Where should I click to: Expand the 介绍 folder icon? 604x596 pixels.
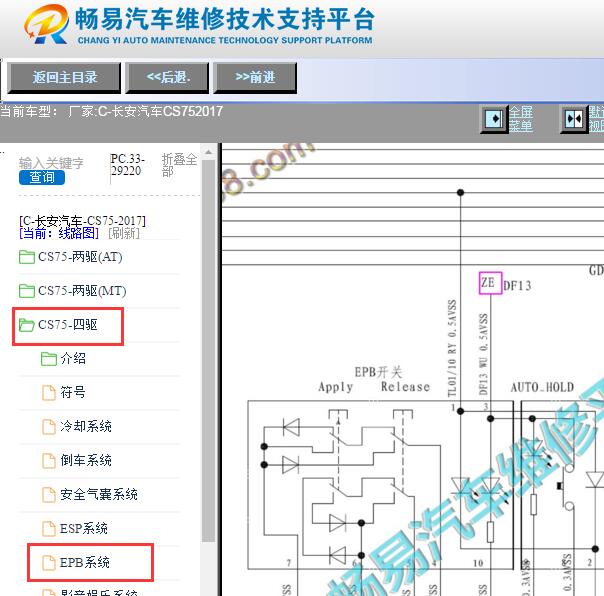coord(49,359)
